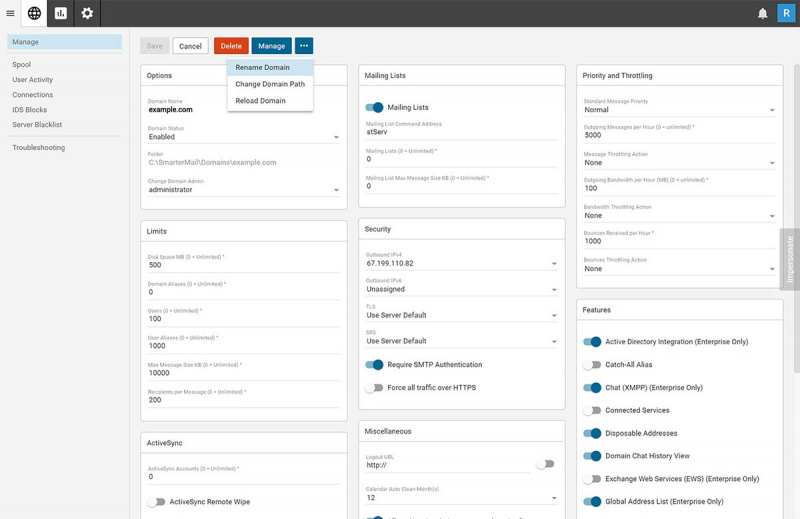The width and height of the screenshot is (800, 519).
Task: Click the Cancel button
Action: [x=190, y=46]
